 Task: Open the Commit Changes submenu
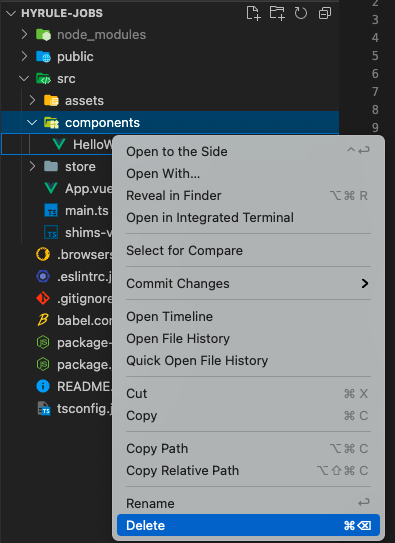249,283
